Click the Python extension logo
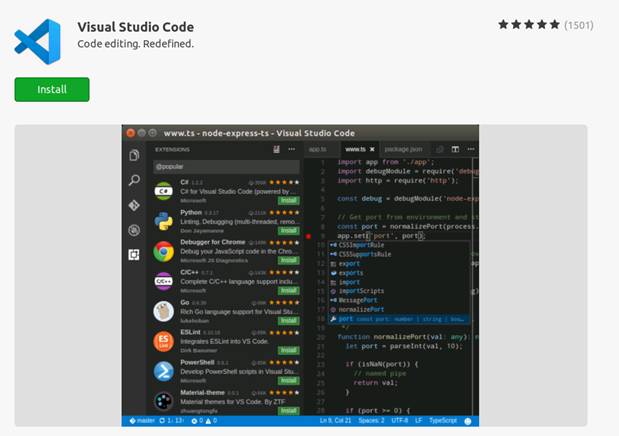The height and width of the screenshot is (436, 619). (x=163, y=221)
